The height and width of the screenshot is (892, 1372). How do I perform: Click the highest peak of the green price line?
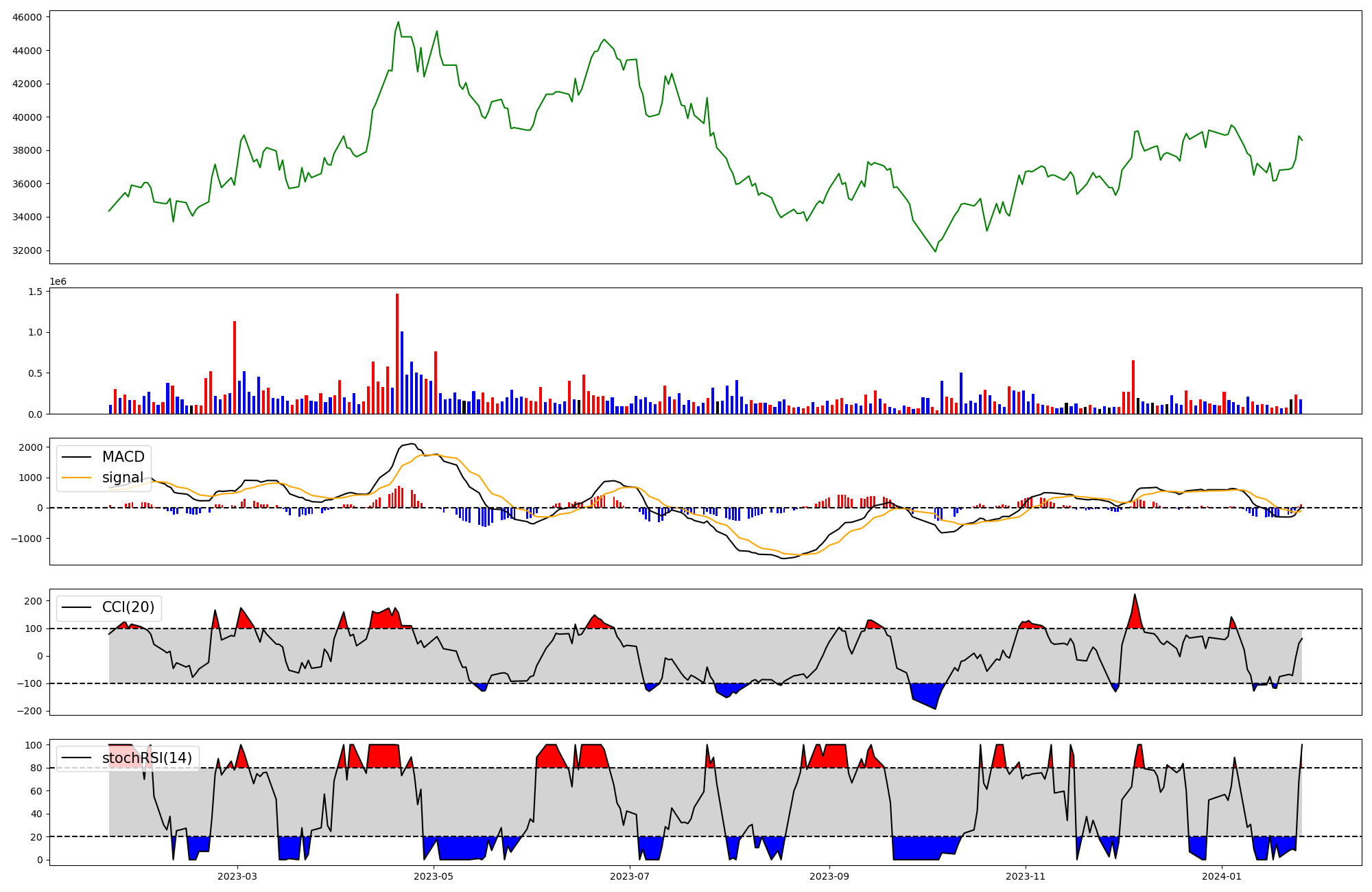pyautogui.click(x=398, y=23)
